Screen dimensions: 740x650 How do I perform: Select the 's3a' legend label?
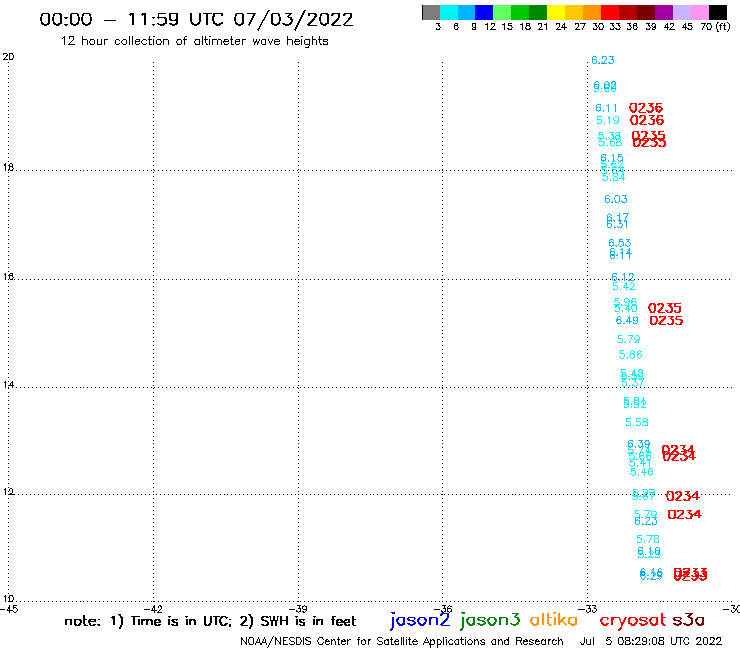point(688,620)
